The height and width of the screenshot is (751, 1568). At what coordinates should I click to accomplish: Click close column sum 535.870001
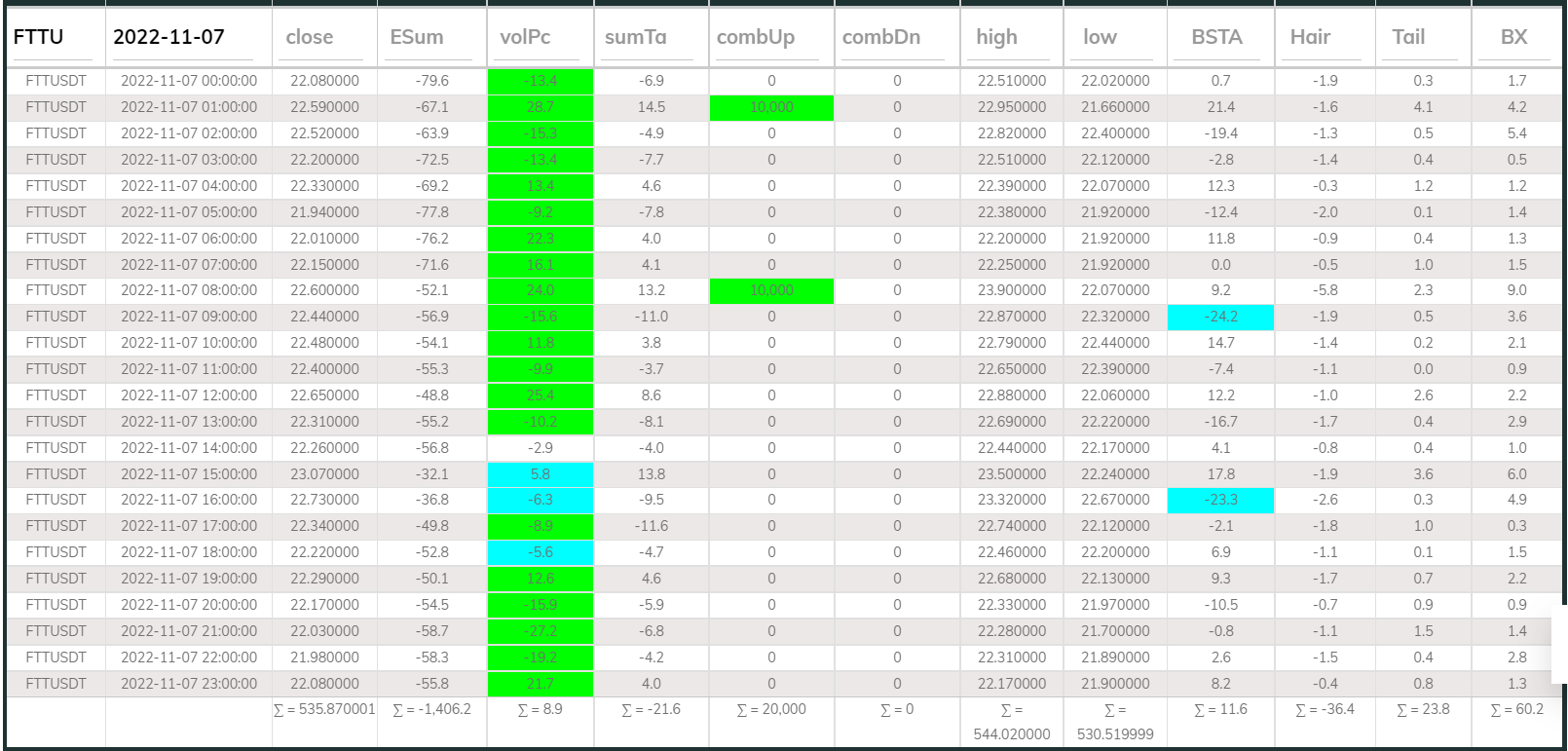[x=324, y=709]
